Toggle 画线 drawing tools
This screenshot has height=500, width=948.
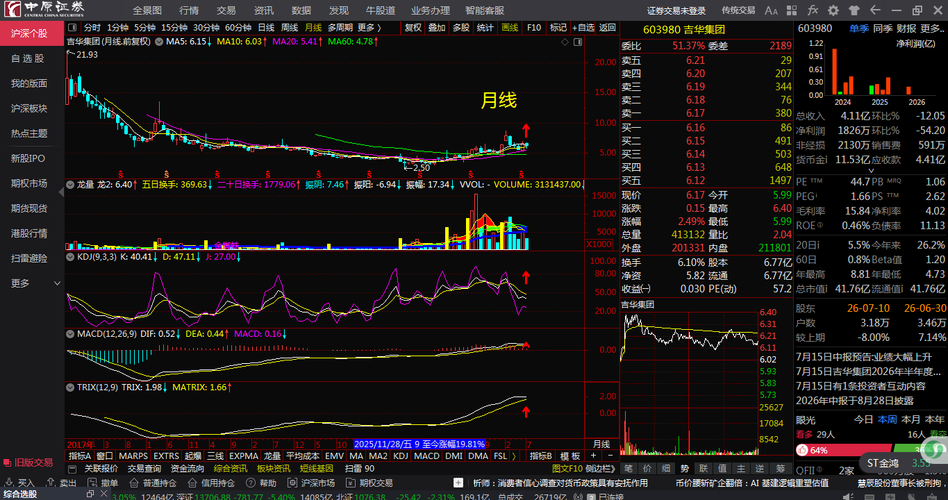coord(510,28)
